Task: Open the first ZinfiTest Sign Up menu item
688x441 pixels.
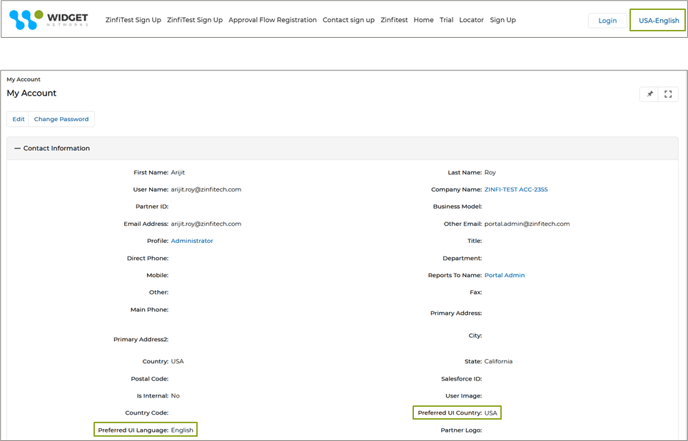Action: click(x=133, y=20)
